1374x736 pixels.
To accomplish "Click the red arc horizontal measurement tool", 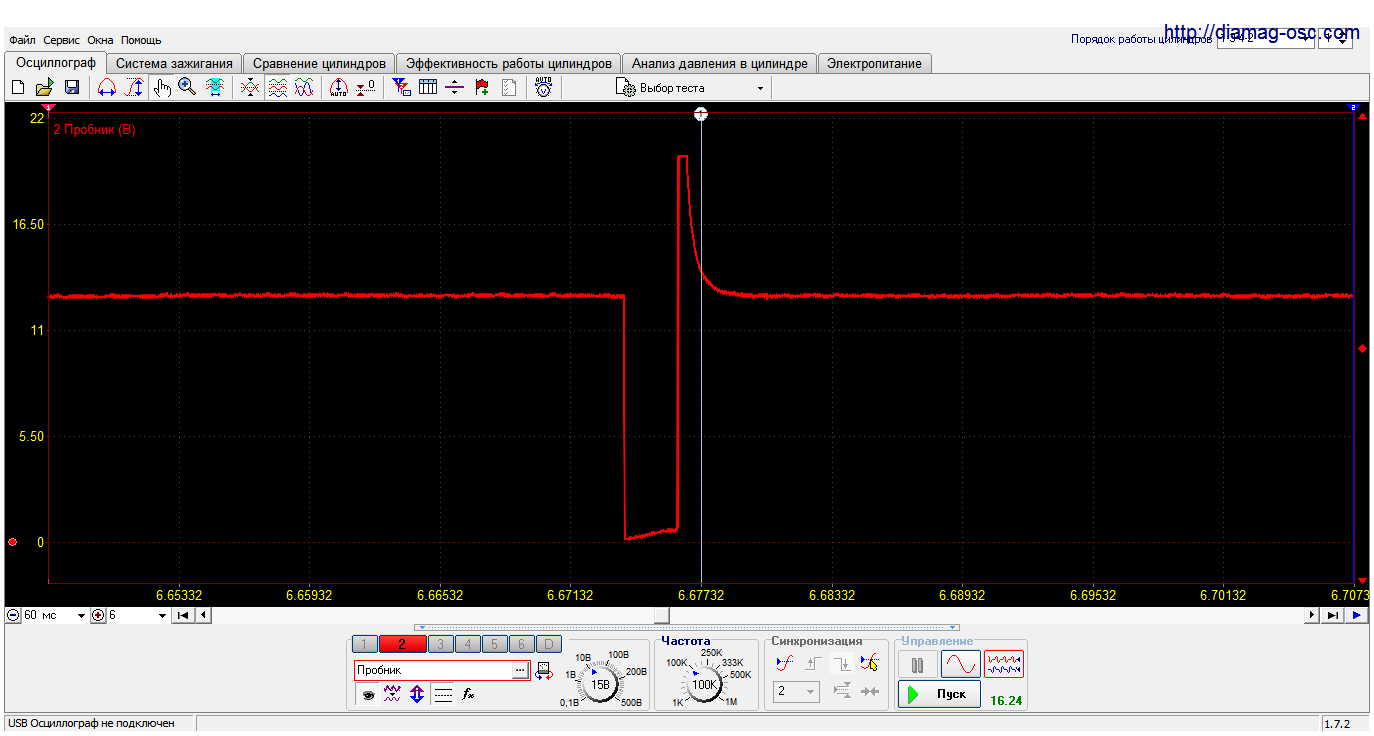I will pyautogui.click(x=107, y=88).
